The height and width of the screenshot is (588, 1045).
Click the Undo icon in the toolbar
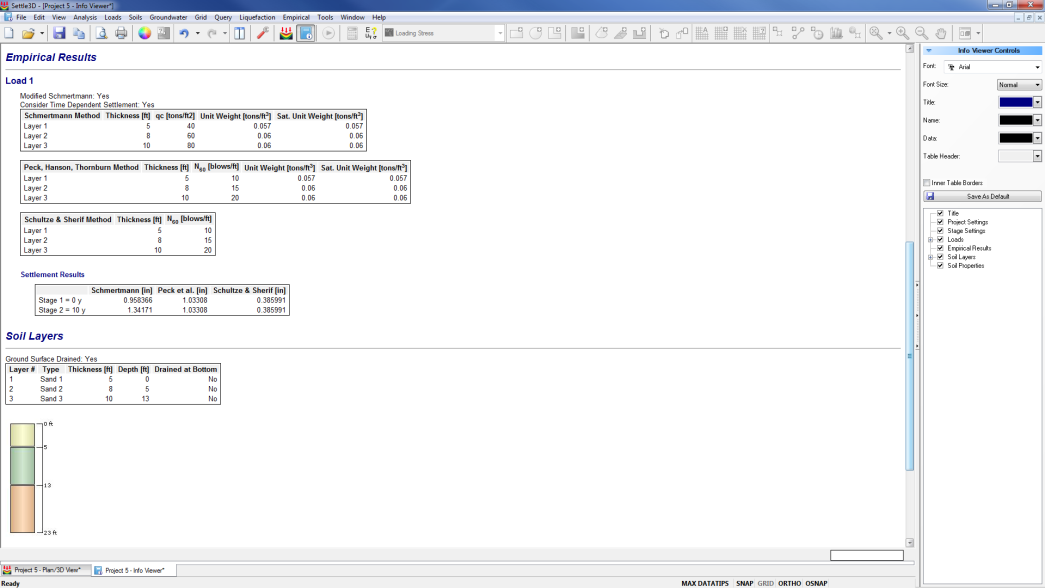click(184, 33)
